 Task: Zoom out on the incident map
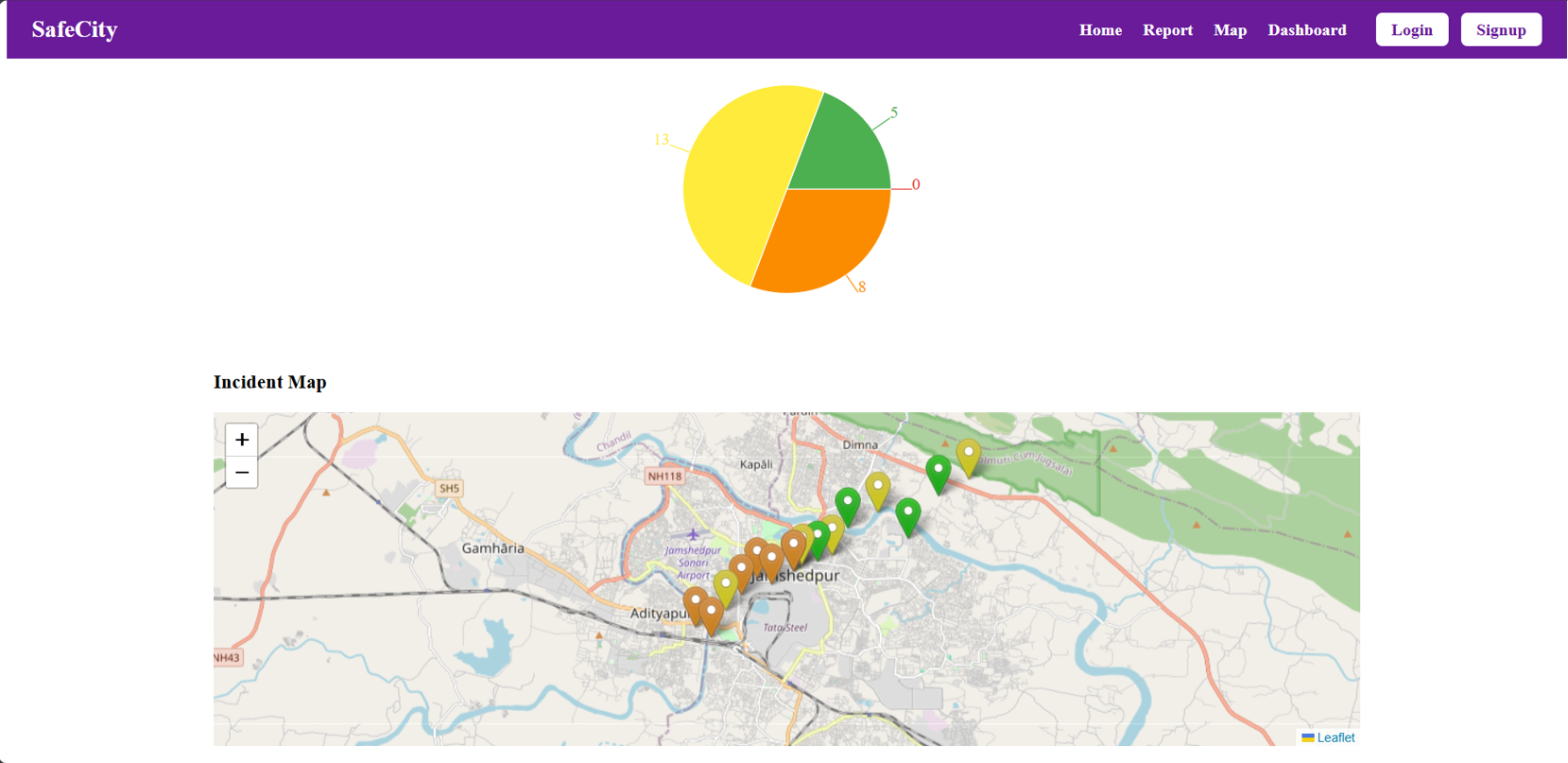(x=242, y=472)
